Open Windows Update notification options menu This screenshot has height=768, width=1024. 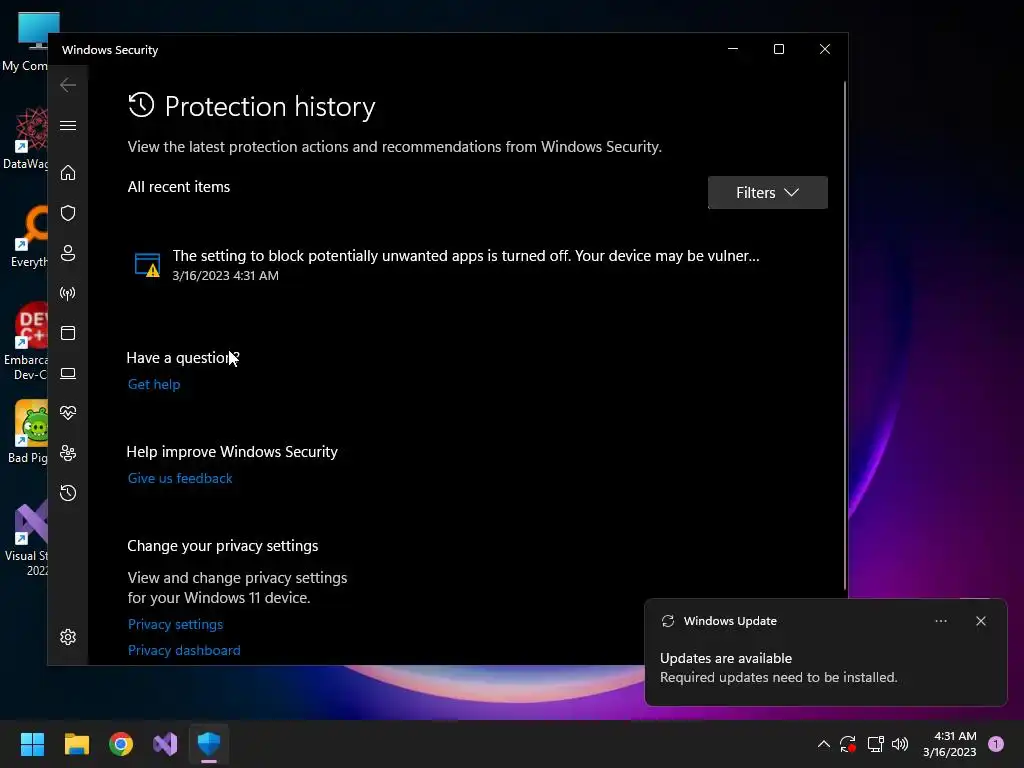coord(940,621)
